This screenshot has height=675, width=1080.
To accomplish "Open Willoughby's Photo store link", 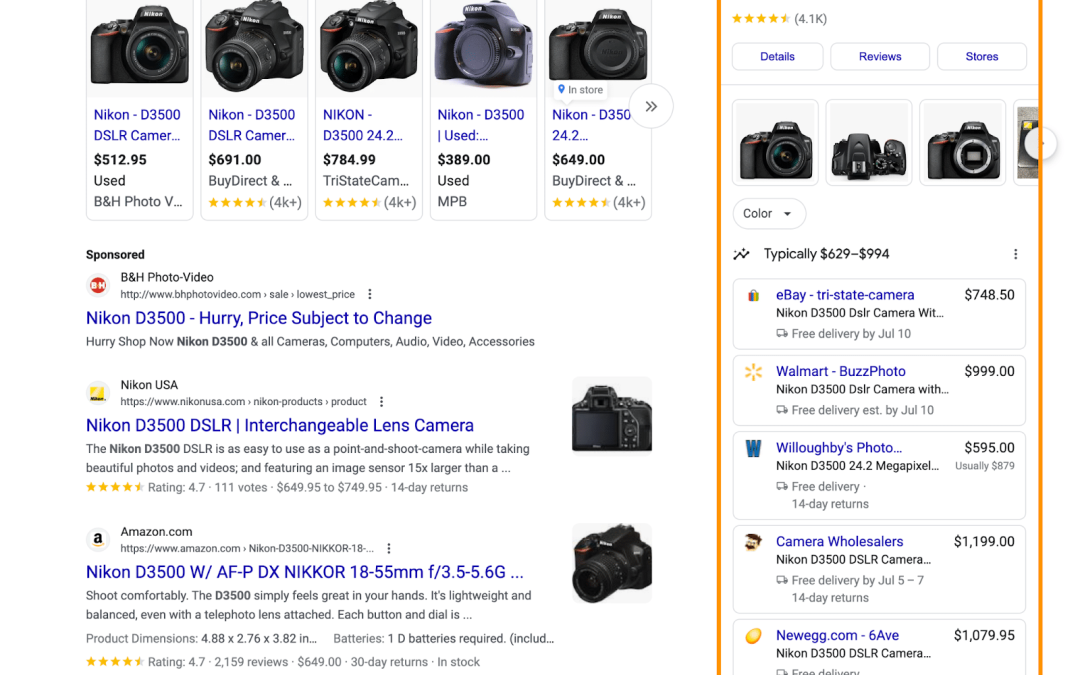I will click(x=839, y=448).
